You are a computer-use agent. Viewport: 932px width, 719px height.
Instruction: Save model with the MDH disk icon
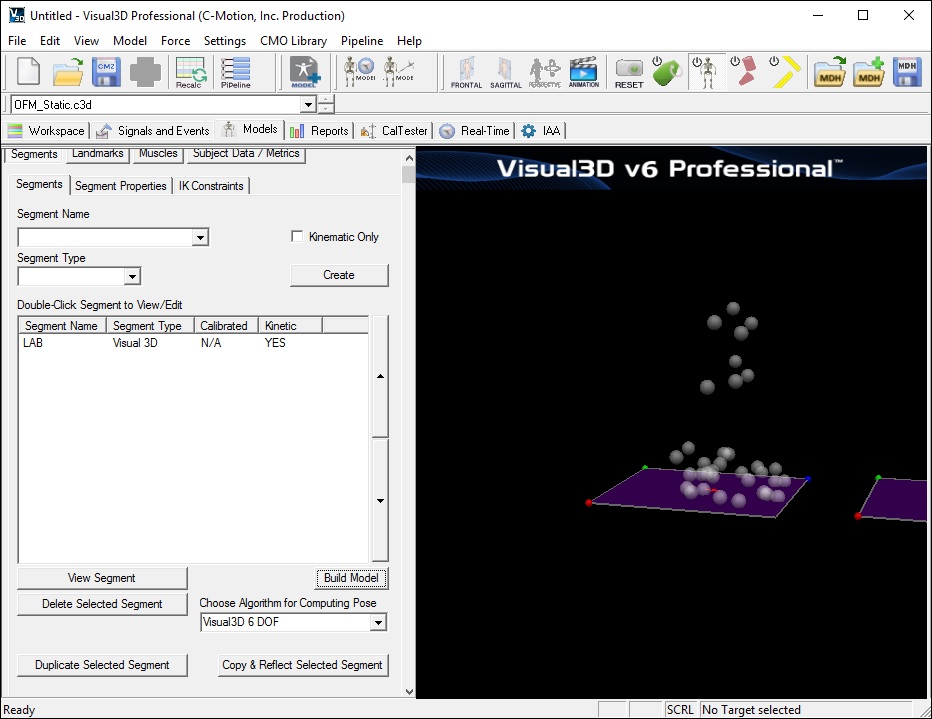click(908, 72)
